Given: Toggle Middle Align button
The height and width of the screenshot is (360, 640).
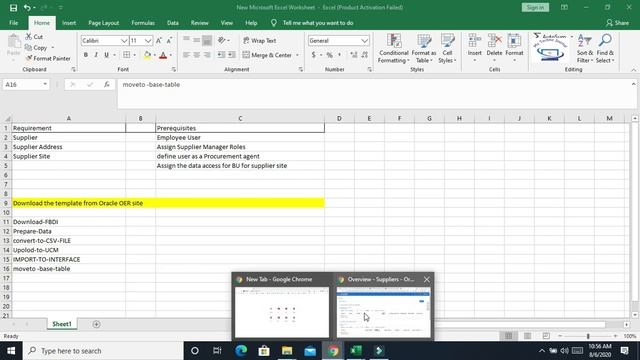Looking at the screenshot, I should click(x=197, y=40).
